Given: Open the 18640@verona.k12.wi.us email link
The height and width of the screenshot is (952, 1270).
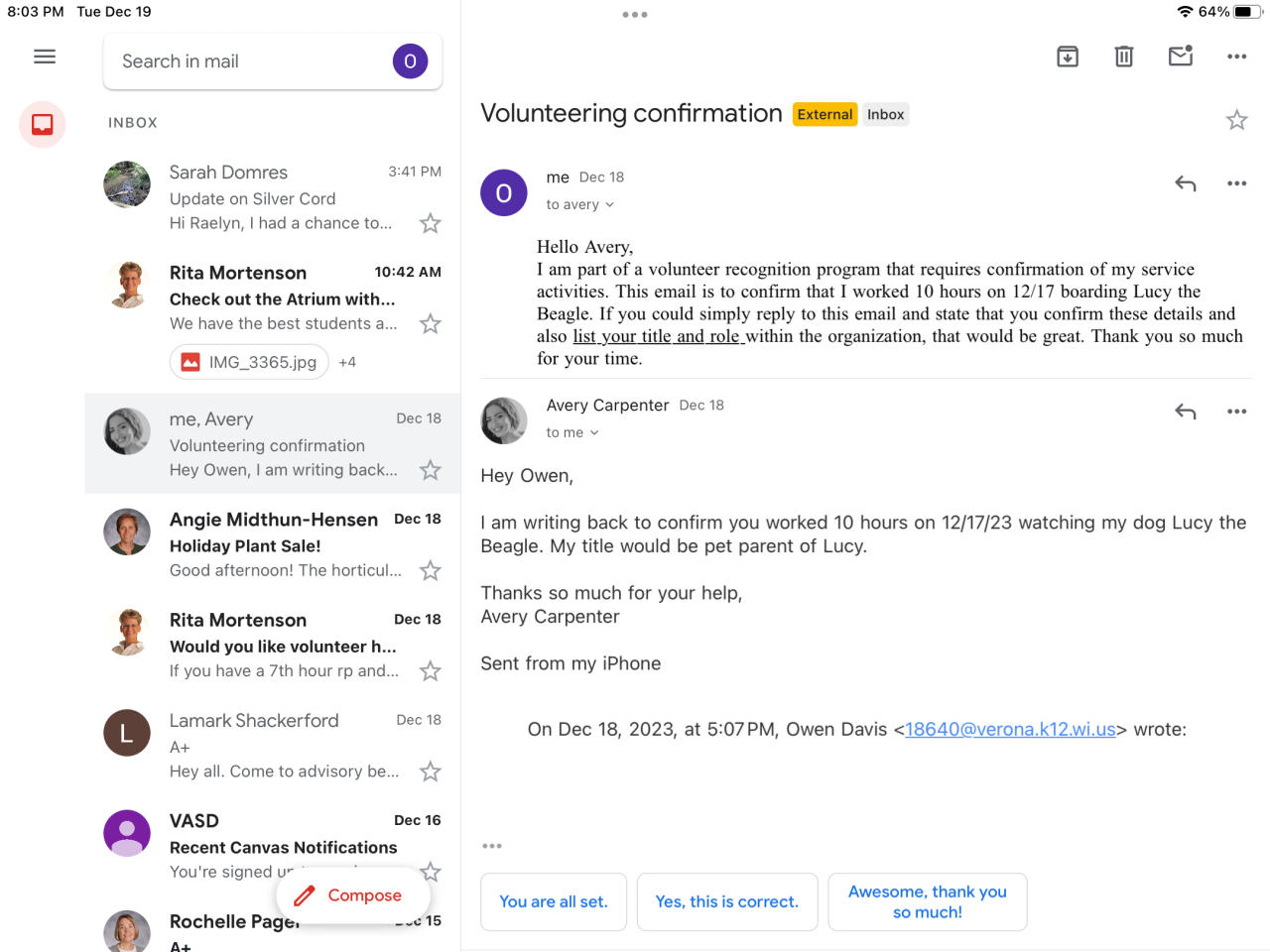Looking at the screenshot, I should 1010,729.
